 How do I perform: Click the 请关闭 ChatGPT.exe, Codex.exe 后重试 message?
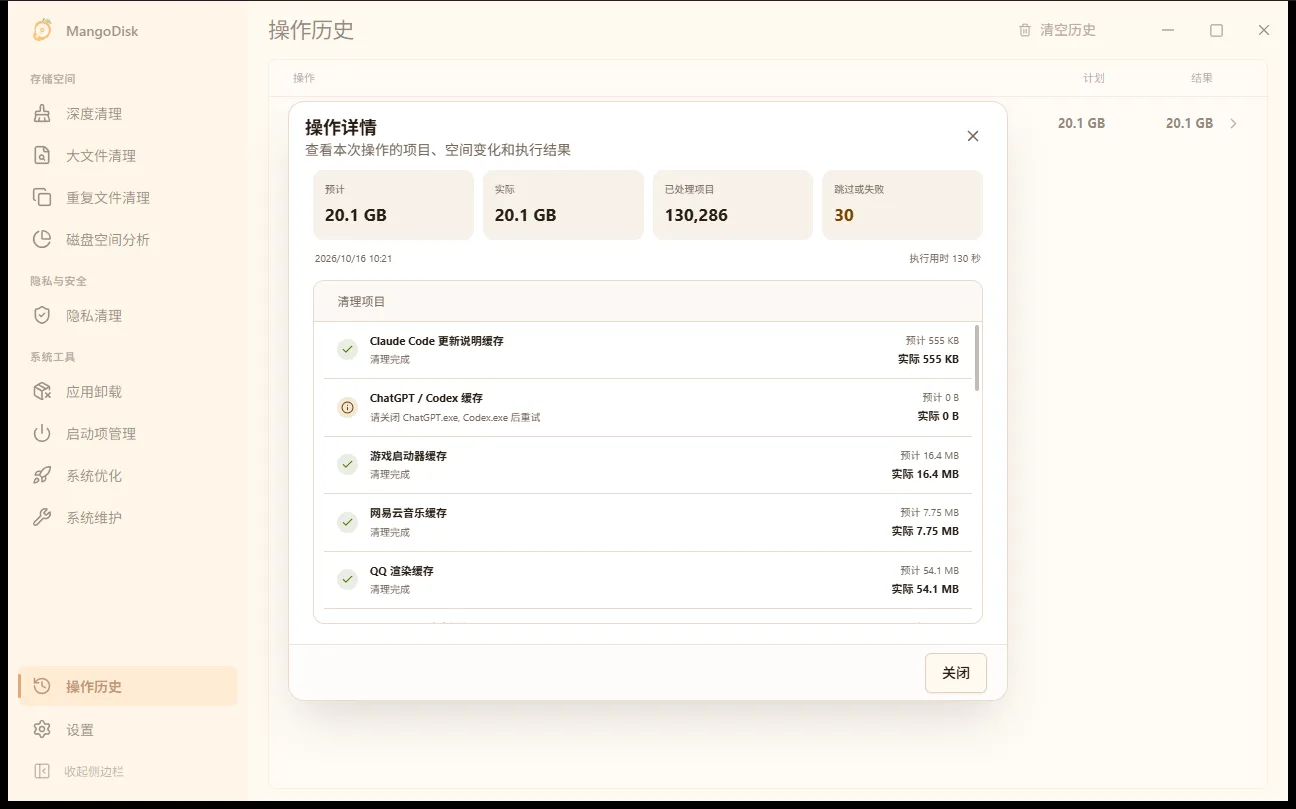click(455, 417)
